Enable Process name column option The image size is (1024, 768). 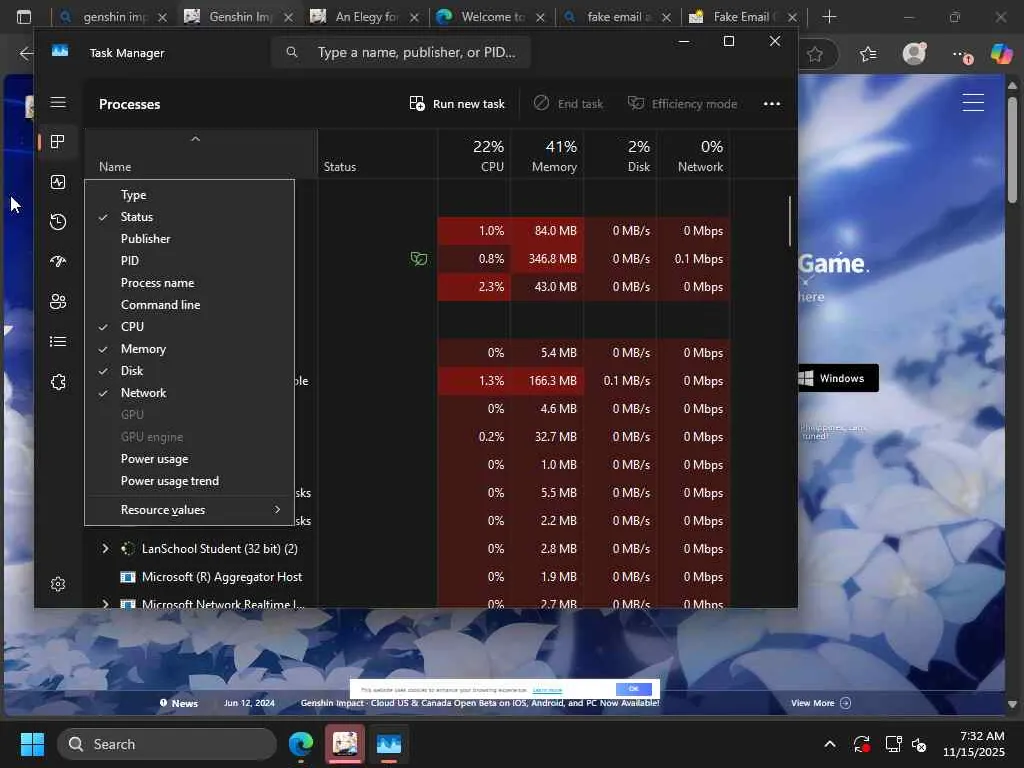(189, 283)
